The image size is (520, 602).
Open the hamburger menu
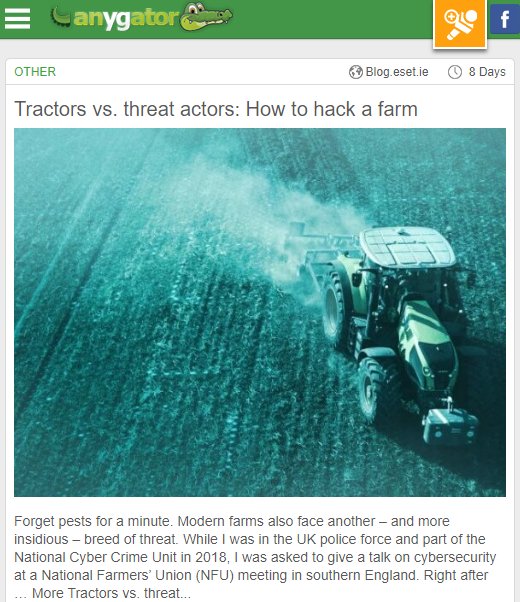click(17, 18)
